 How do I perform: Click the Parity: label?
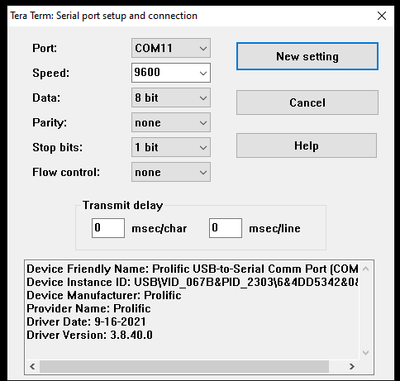49,123
